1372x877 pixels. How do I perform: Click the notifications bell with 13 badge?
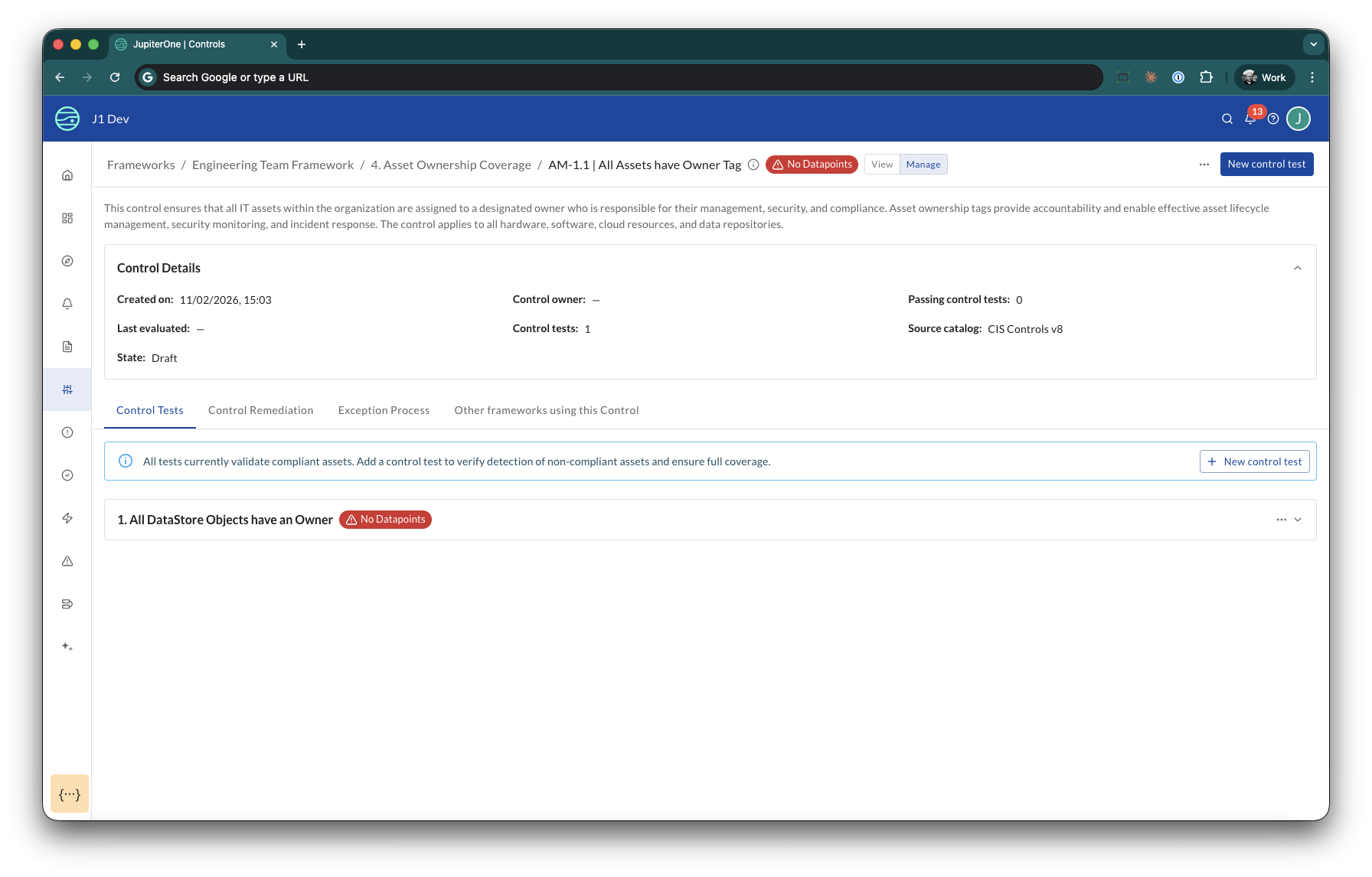[1249, 119]
